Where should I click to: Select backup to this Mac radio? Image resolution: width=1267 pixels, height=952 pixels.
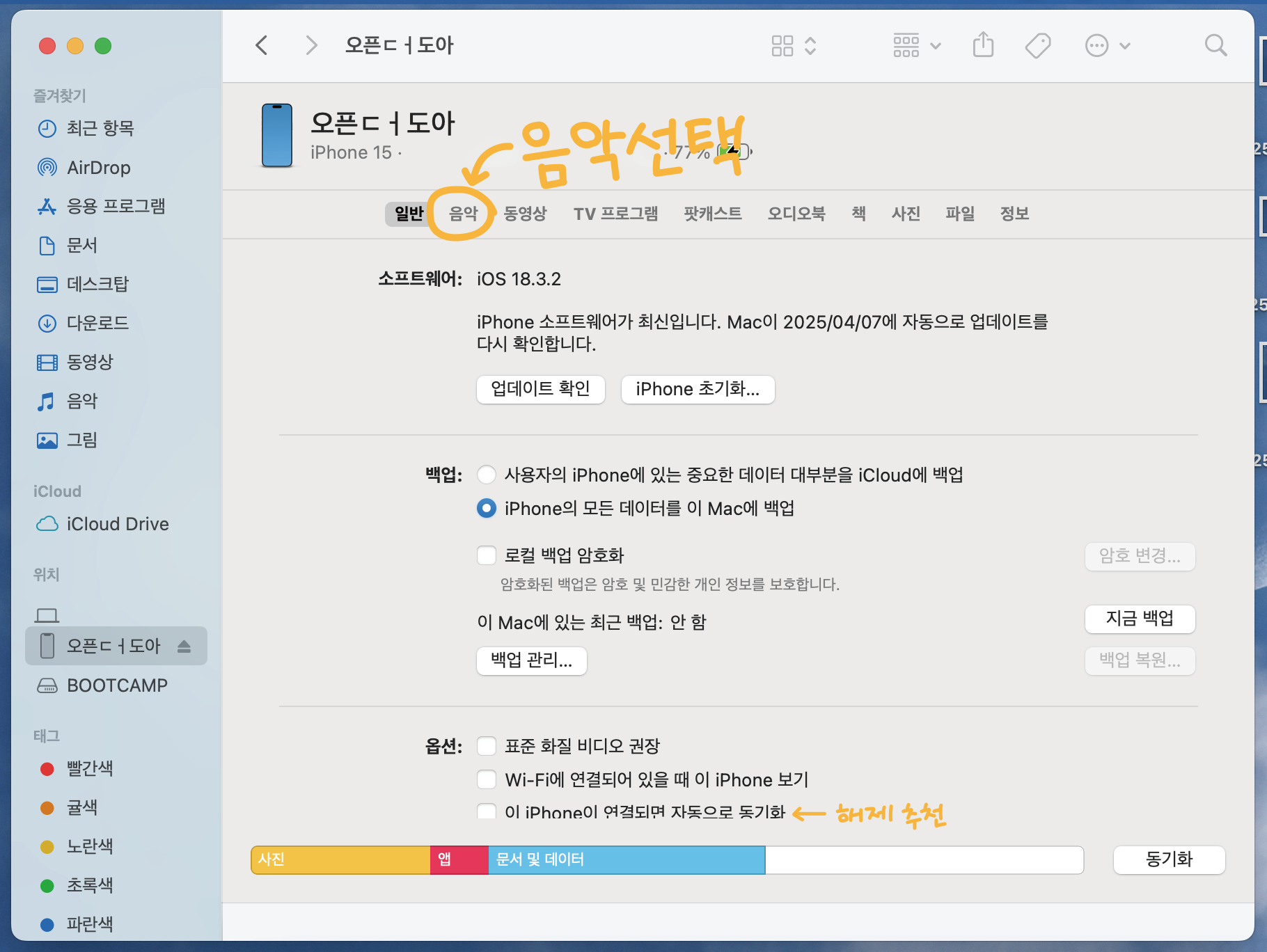[487, 509]
